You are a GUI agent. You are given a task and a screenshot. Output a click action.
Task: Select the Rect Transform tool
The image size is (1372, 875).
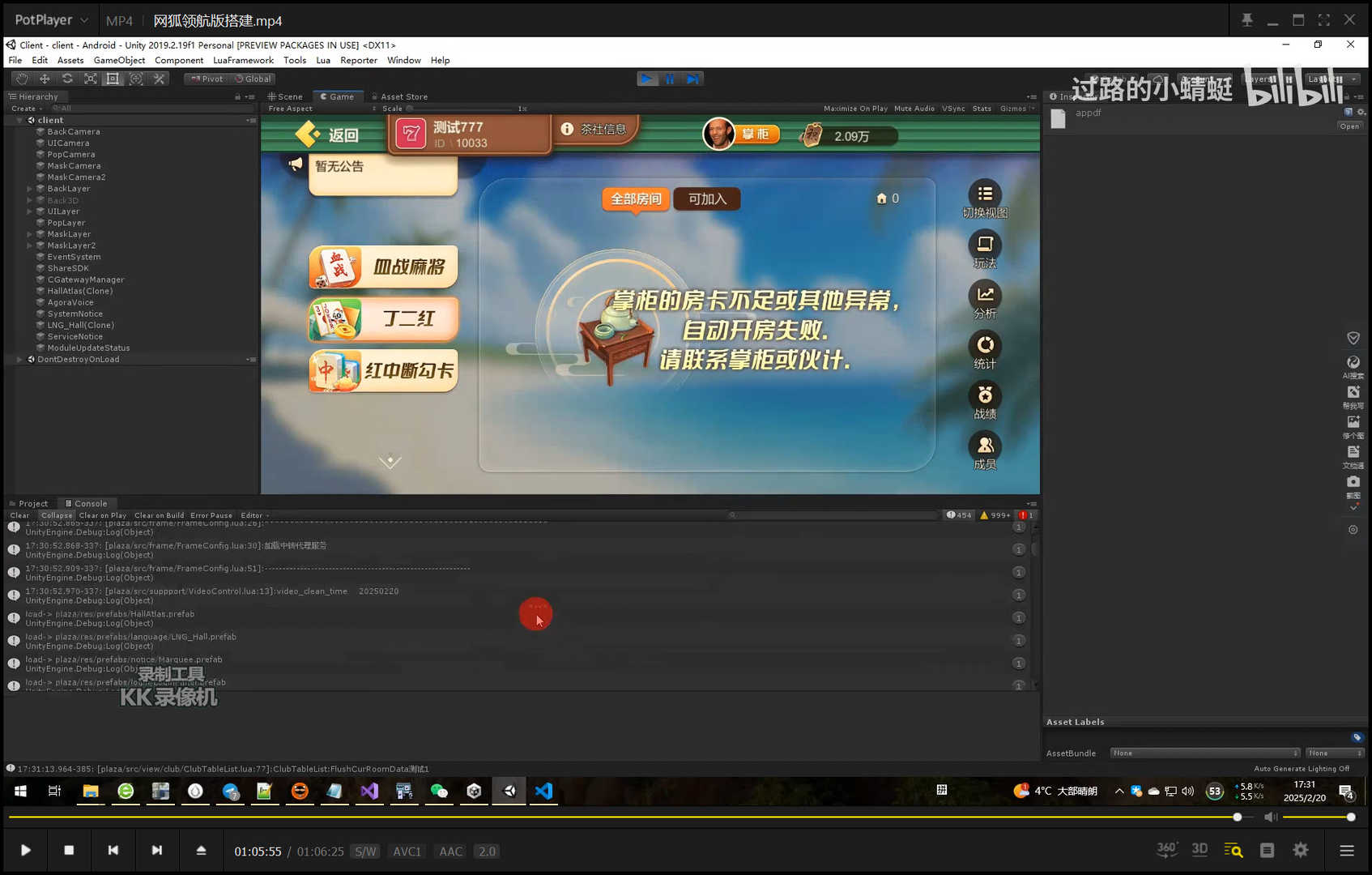click(113, 79)
